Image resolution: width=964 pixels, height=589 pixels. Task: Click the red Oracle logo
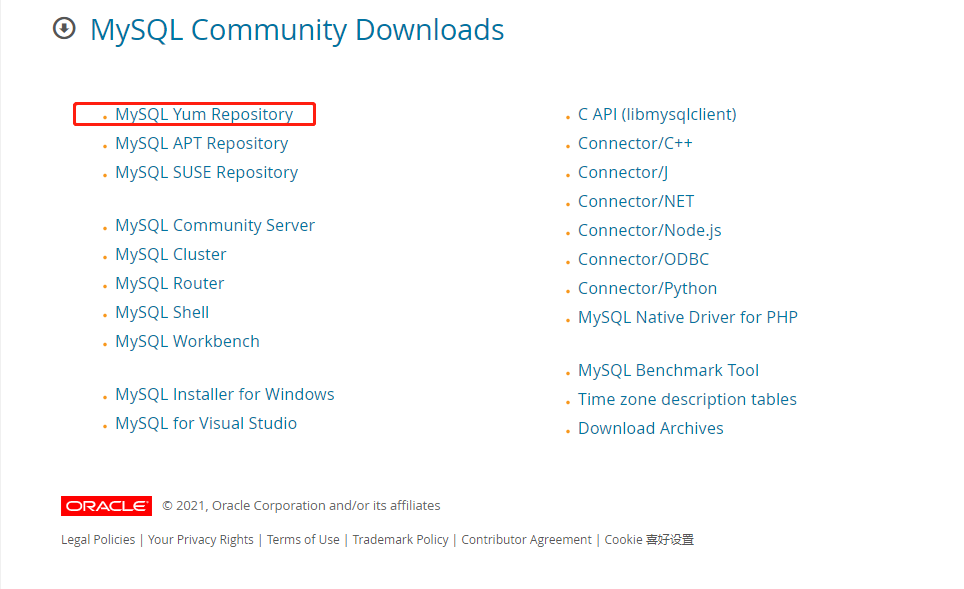[x=106, y=505]
